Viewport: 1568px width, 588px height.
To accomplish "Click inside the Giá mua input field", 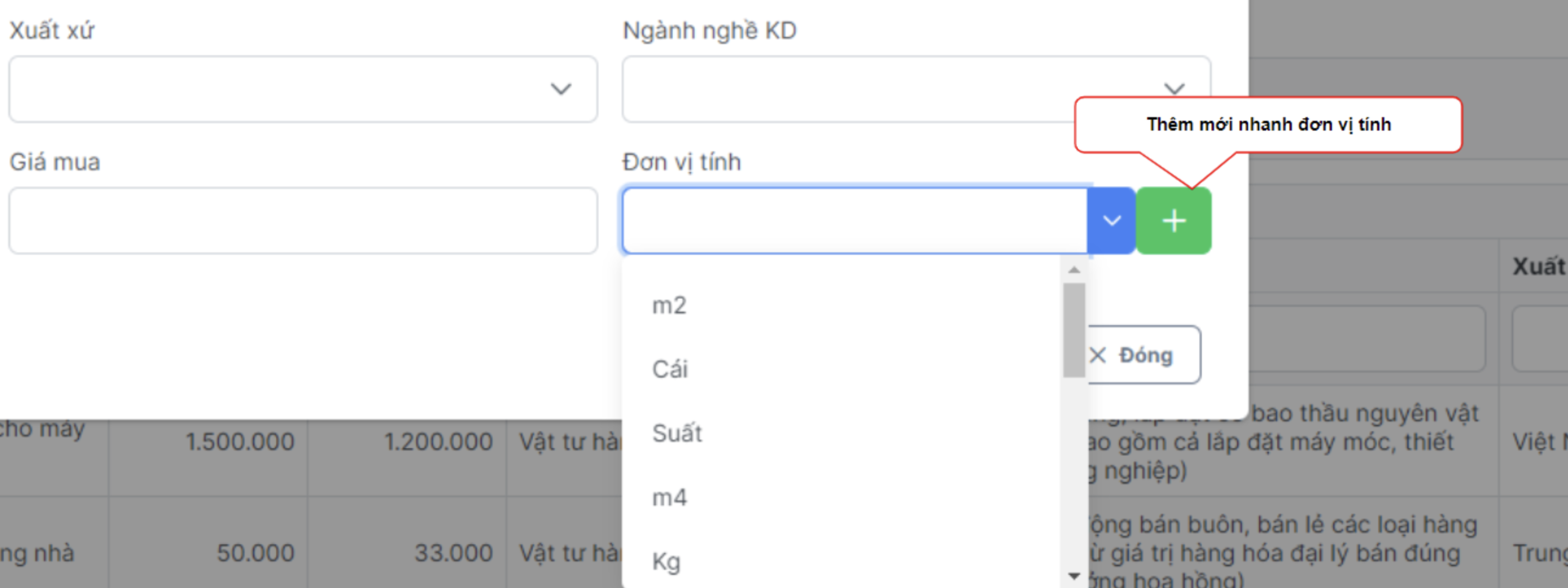I will 303,221.
